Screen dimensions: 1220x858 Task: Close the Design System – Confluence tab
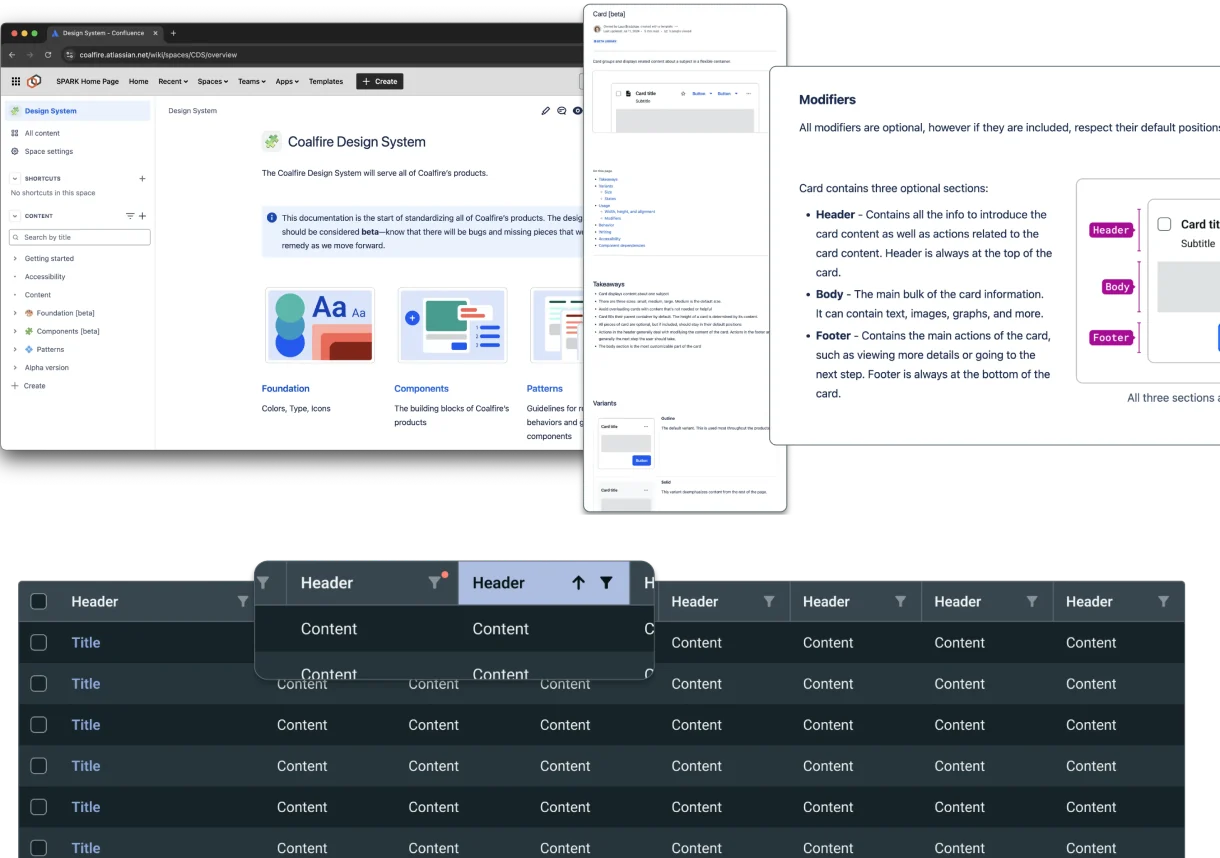point(155,33)
